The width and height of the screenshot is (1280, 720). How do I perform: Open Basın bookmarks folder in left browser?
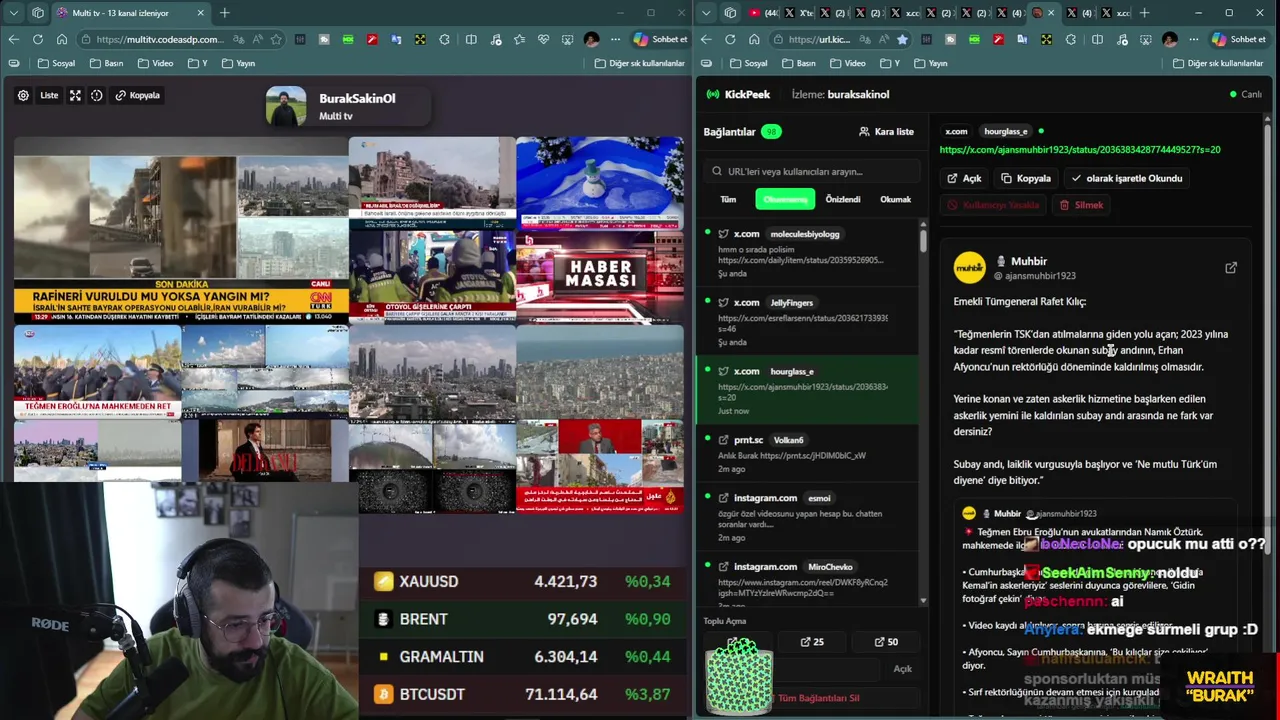107,63
